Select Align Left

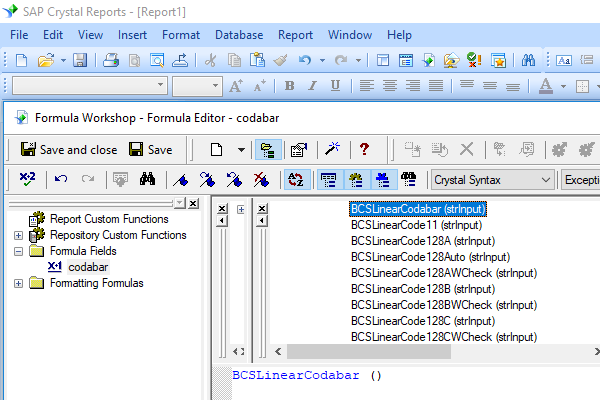pos(367,85)
